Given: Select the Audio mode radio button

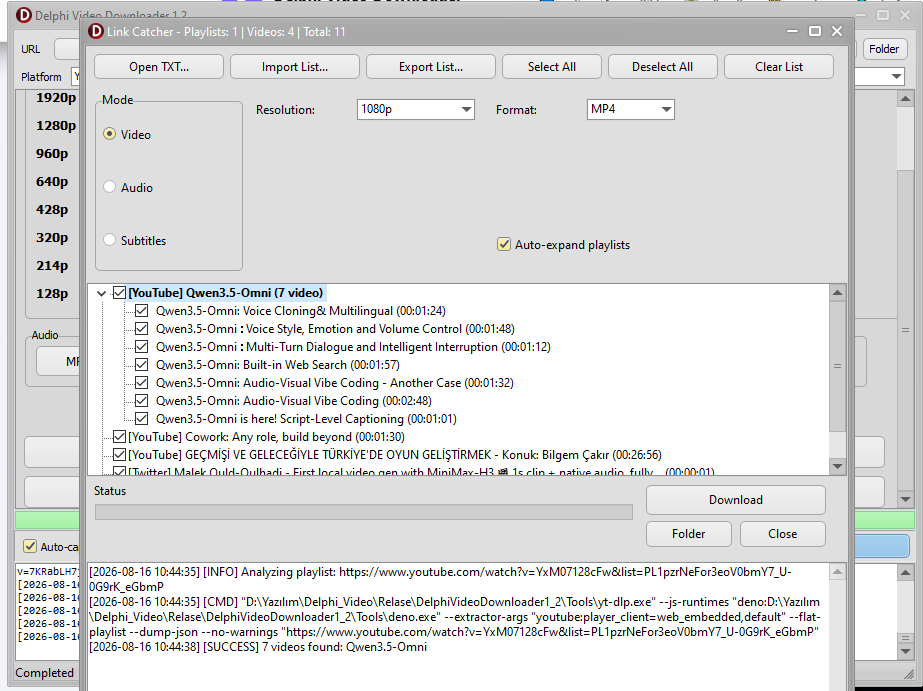Looking at the screenshot, I should tap(109, 187).
